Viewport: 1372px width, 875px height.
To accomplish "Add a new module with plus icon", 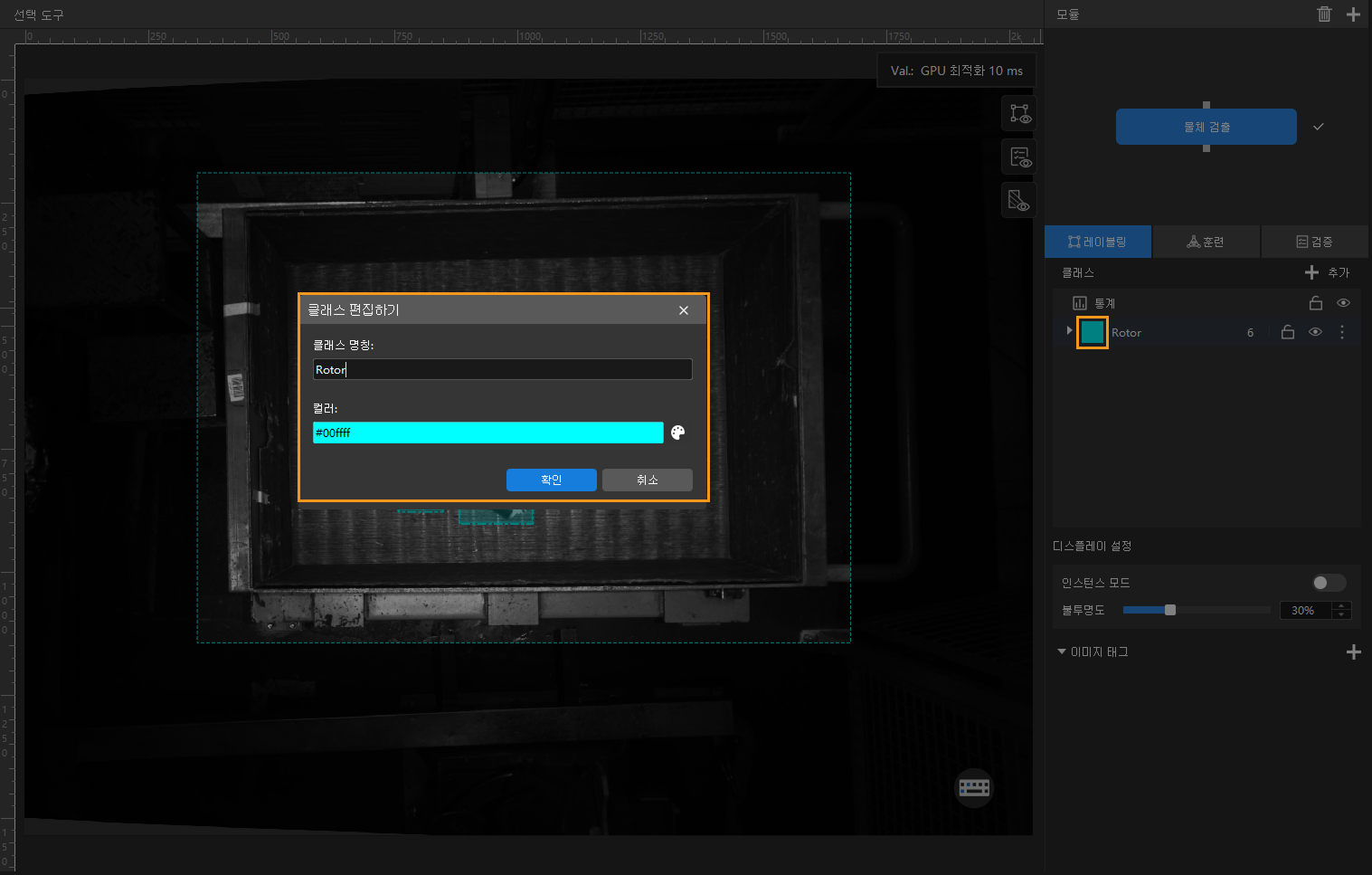I will [x=1353, y=14].
